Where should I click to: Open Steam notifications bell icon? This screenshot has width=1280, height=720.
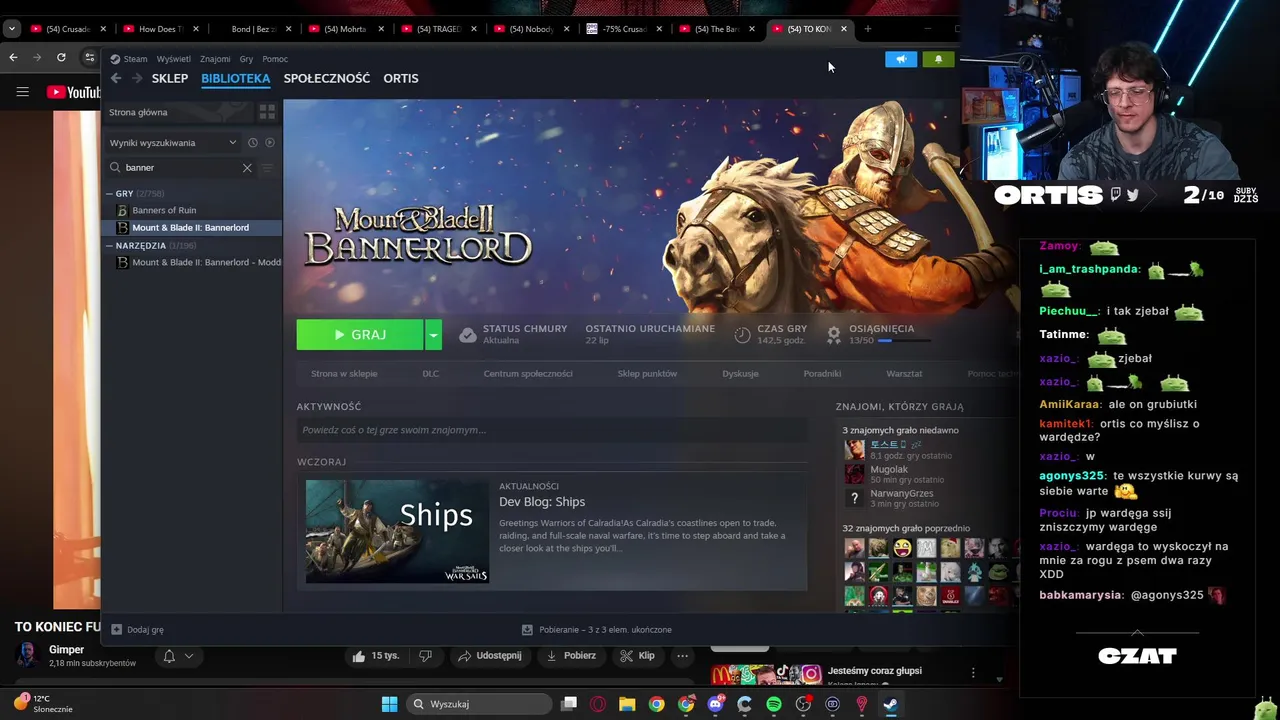938,59
